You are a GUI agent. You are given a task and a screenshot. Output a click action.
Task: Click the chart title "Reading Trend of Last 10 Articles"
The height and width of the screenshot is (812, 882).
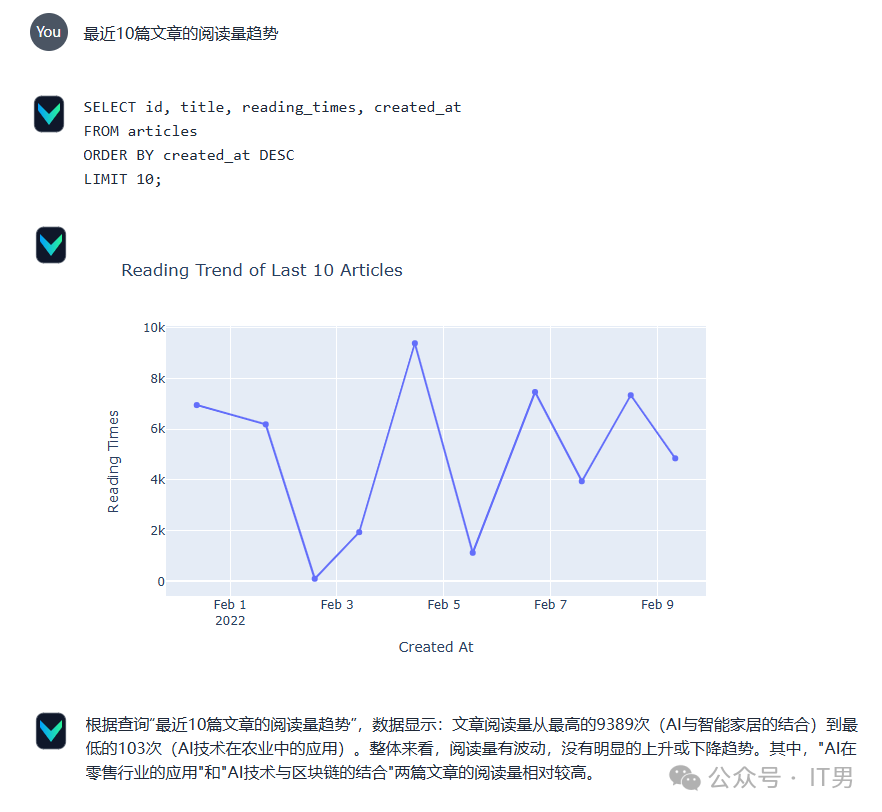coord(262,270)
